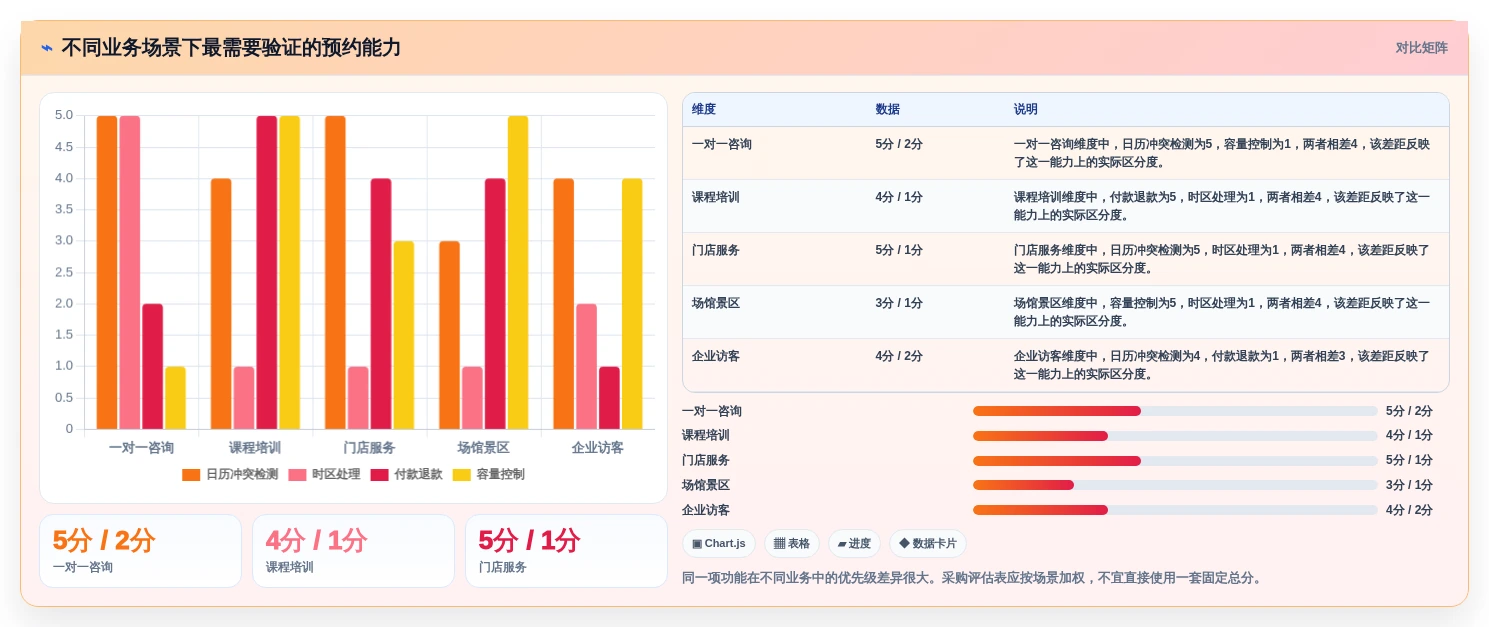Click 课程培训 cell in the table

716,197
